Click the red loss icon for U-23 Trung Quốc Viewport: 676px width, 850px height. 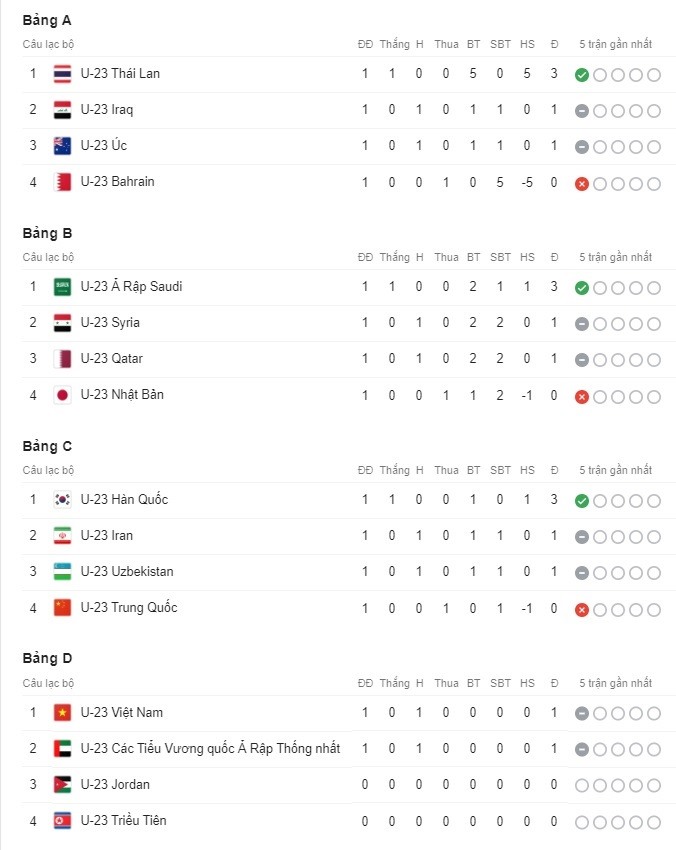coord(582,610)
